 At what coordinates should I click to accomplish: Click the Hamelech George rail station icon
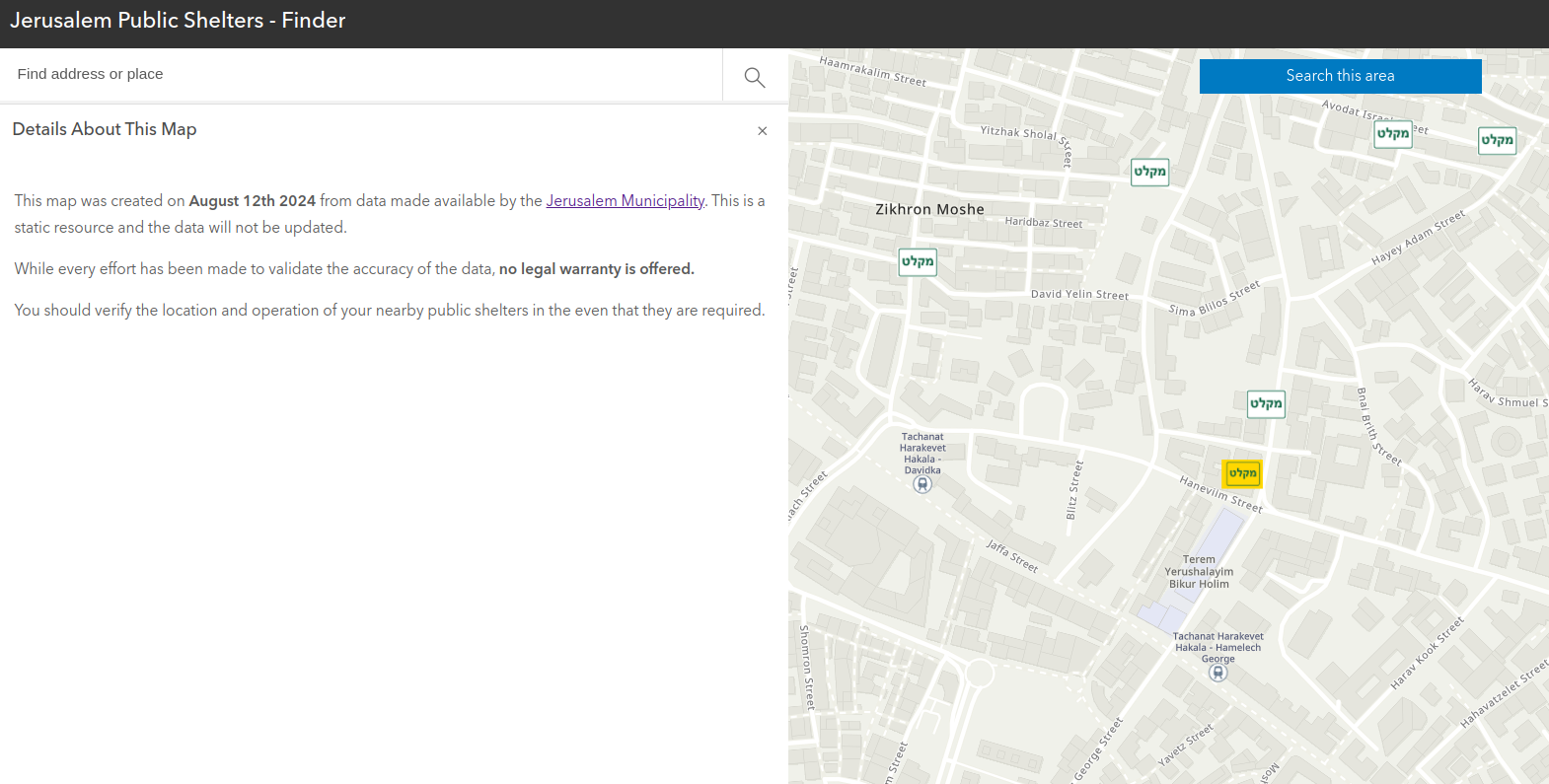pos(1218,674)
